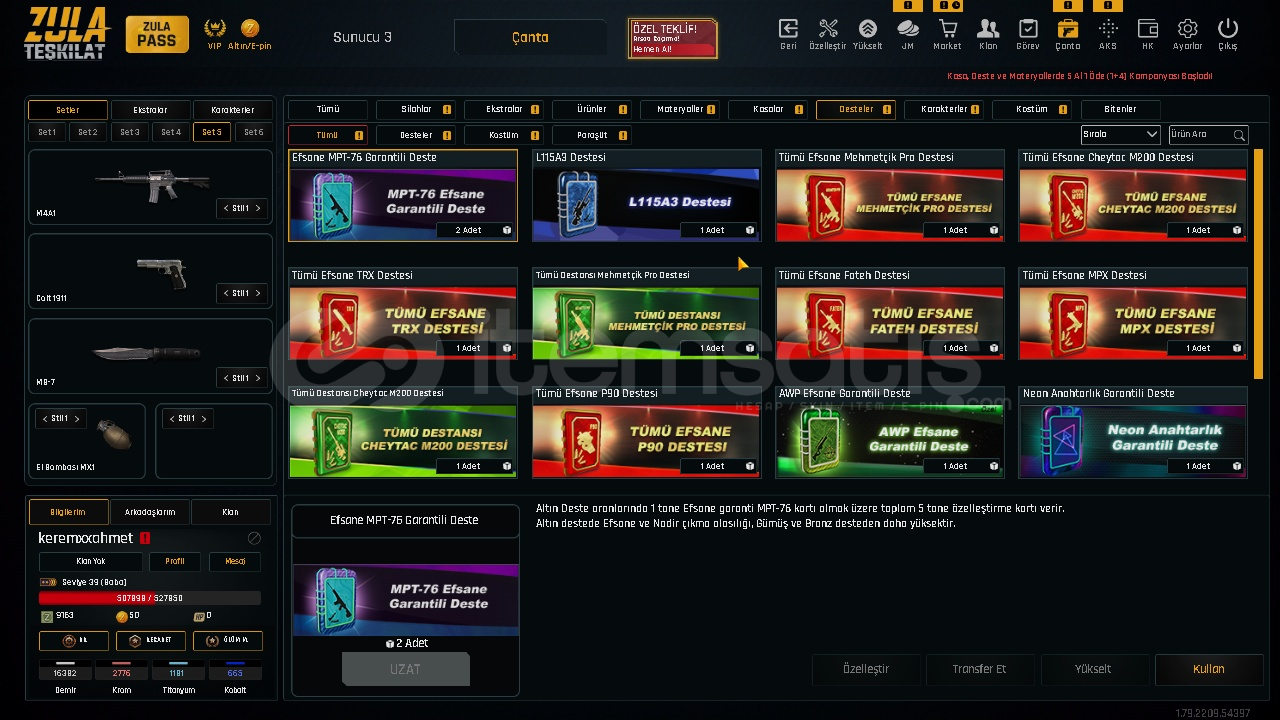This screenshot has width=1280, height=720.
Task: Select Set 5 loadout
Action: pos(212,132)
